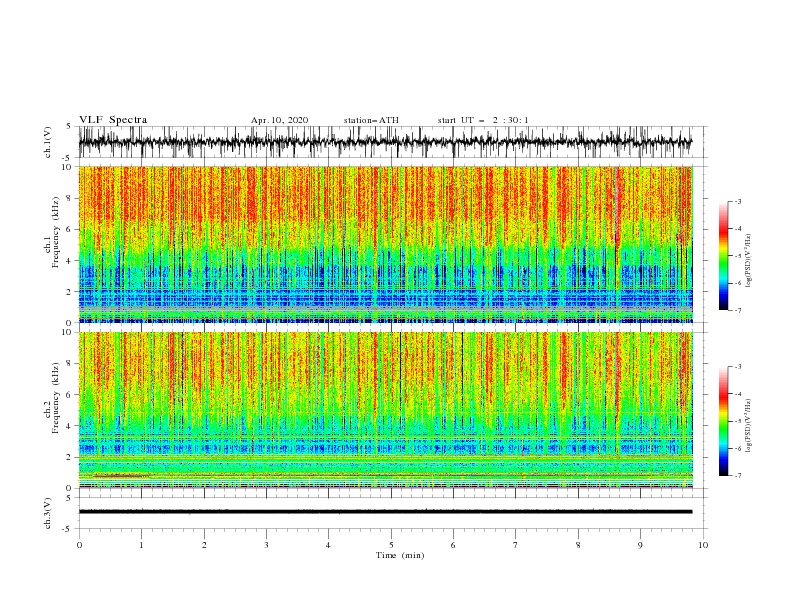Click time-axis tick label 0
Screen dimensions: 792x612
tap(79, 545)
